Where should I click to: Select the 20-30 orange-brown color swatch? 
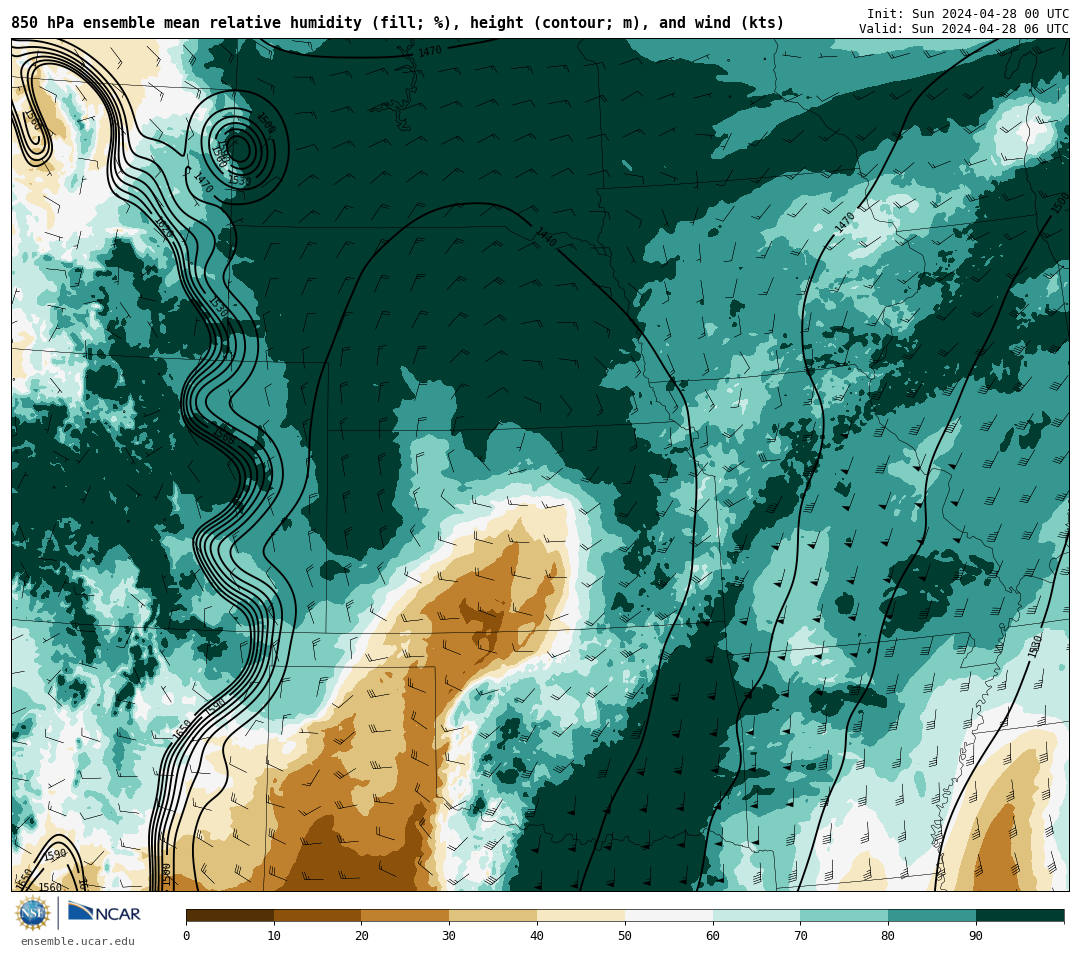(406, 915)
